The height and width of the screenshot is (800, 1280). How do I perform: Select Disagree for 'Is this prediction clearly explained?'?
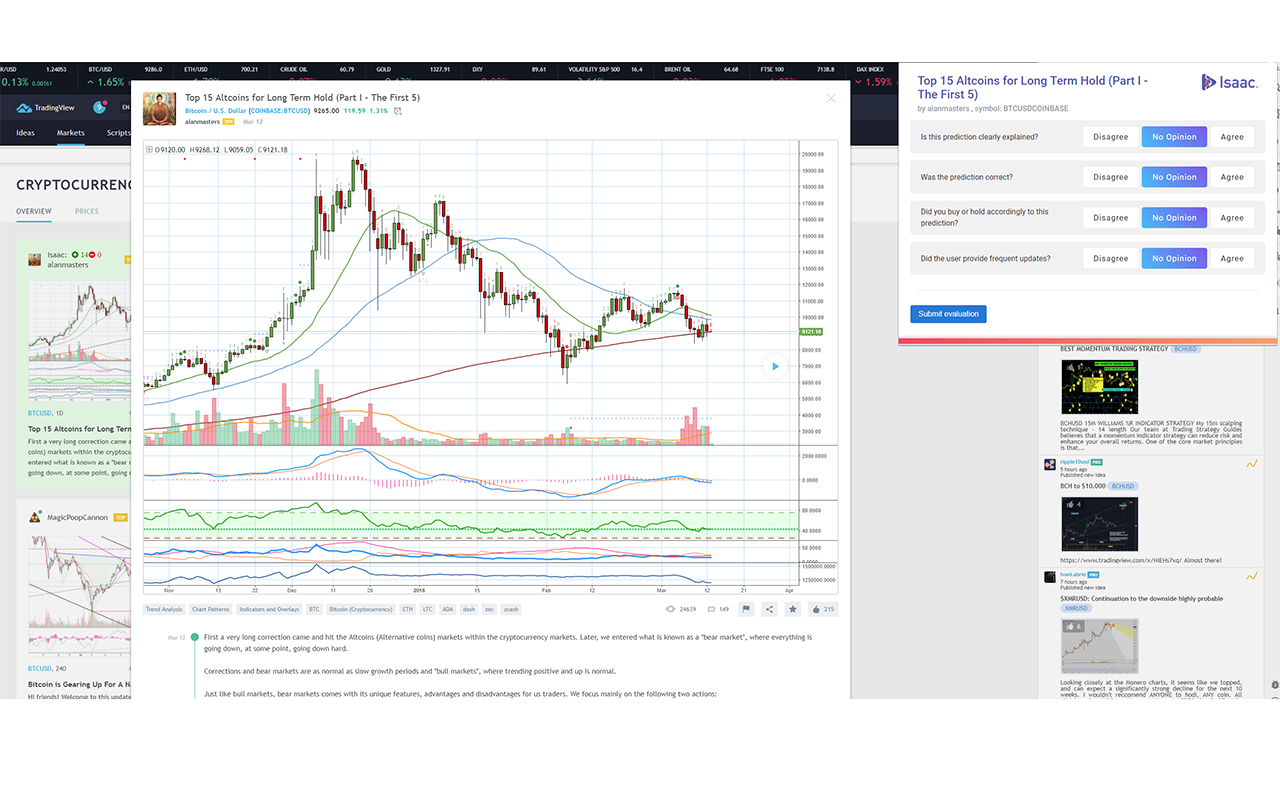tap(1110, 136)
